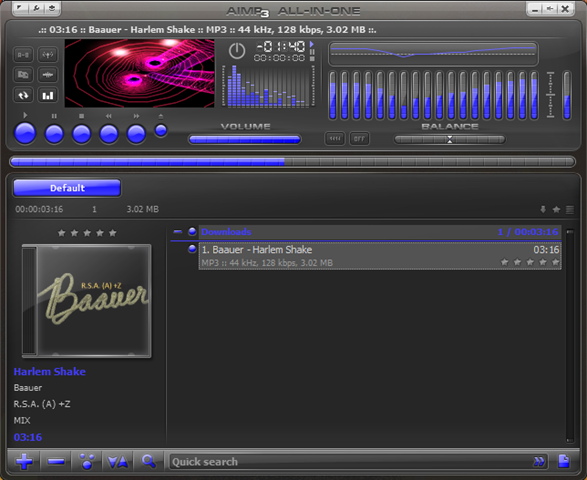The image size is (587, 480).
Task: Set third rating star above album art
Action: [87, 233]
